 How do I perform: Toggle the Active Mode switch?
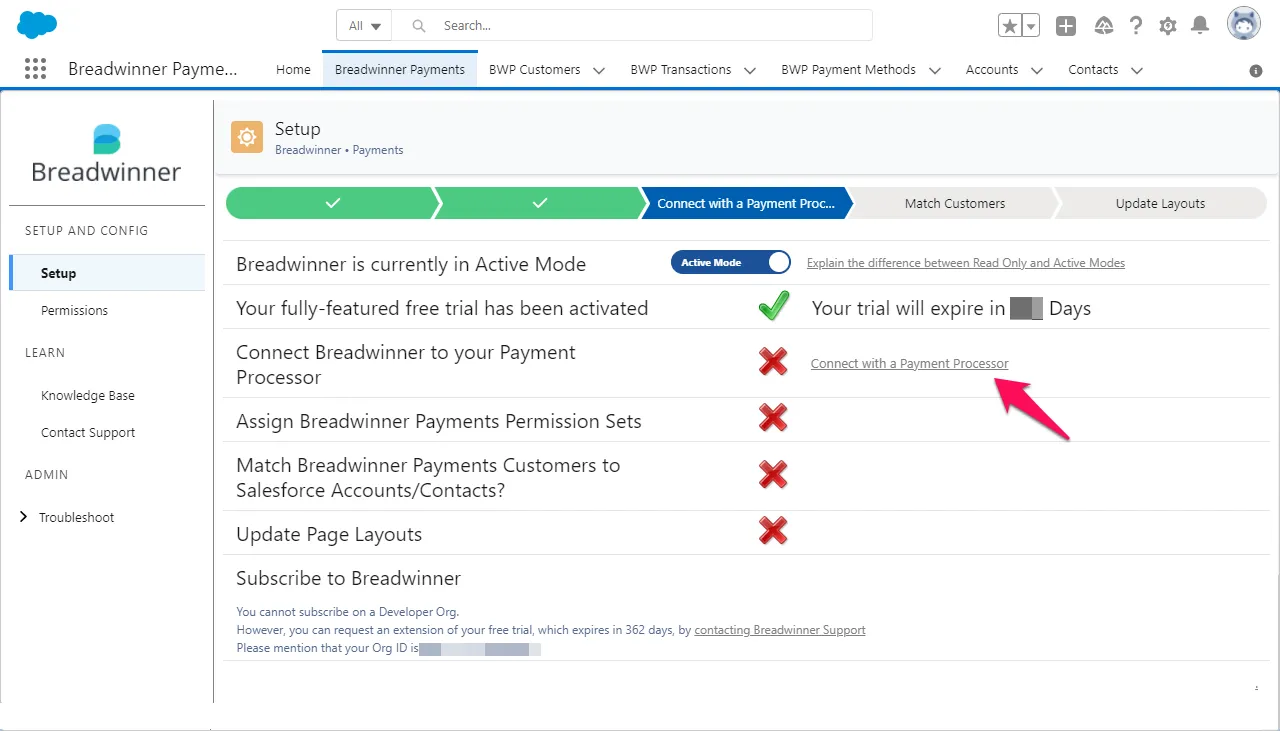(x=731, y=262)
